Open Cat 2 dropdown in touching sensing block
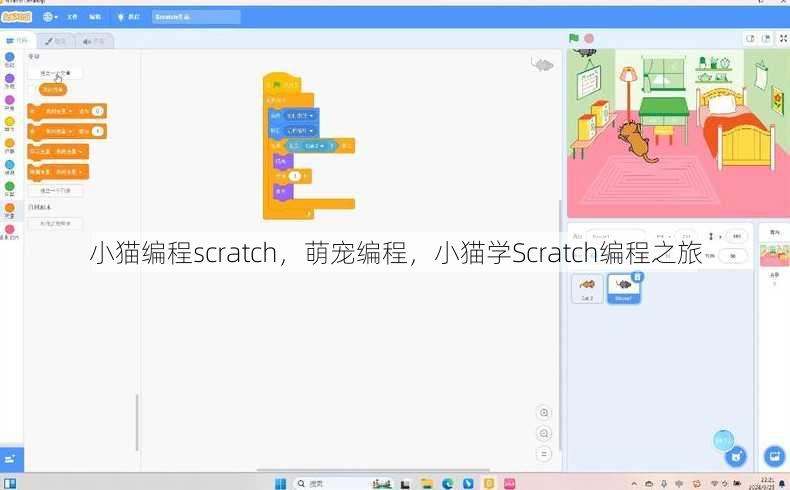Image resolution: width=790 pixels, height=490 pixels. [315, 146]
